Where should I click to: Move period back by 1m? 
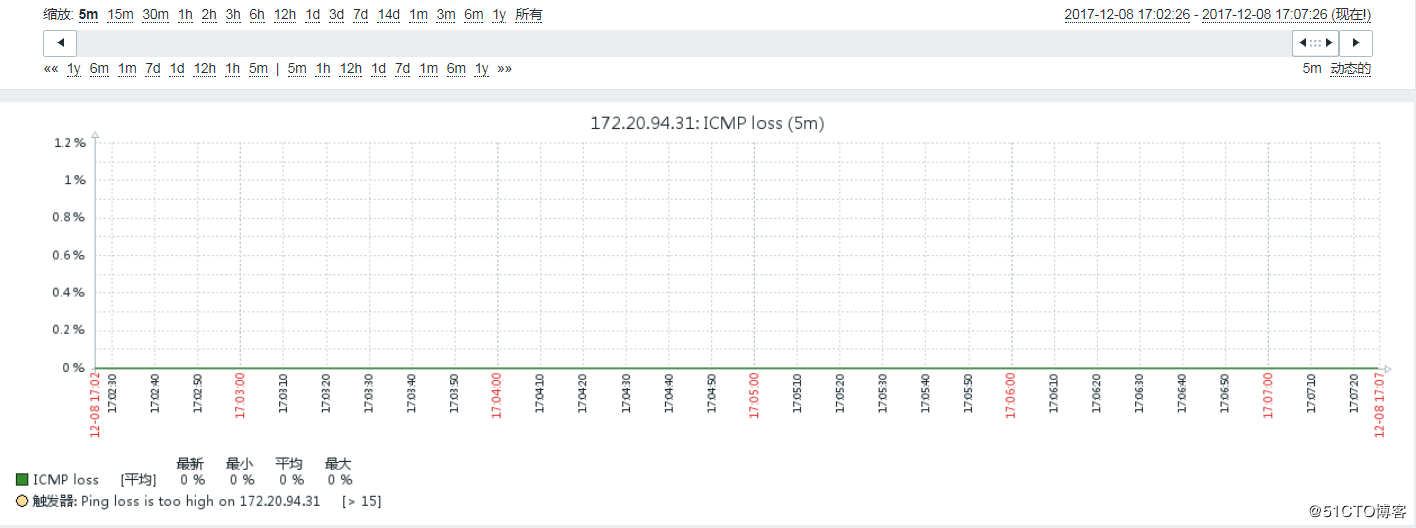point(127,69)
